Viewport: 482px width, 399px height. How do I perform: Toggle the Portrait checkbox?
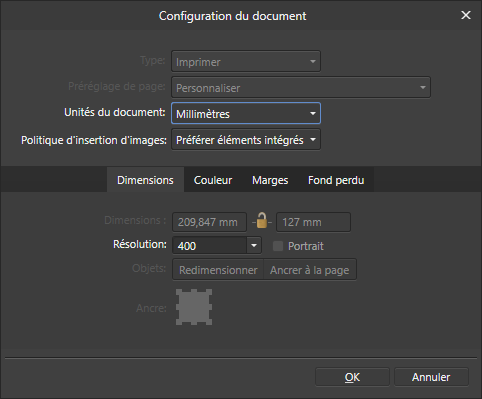[x=278, y=246]
